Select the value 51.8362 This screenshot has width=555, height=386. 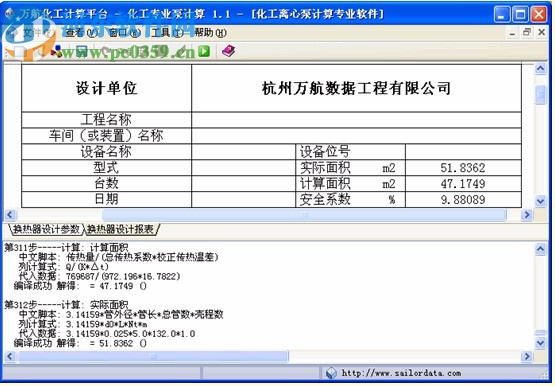click(463, 168)
